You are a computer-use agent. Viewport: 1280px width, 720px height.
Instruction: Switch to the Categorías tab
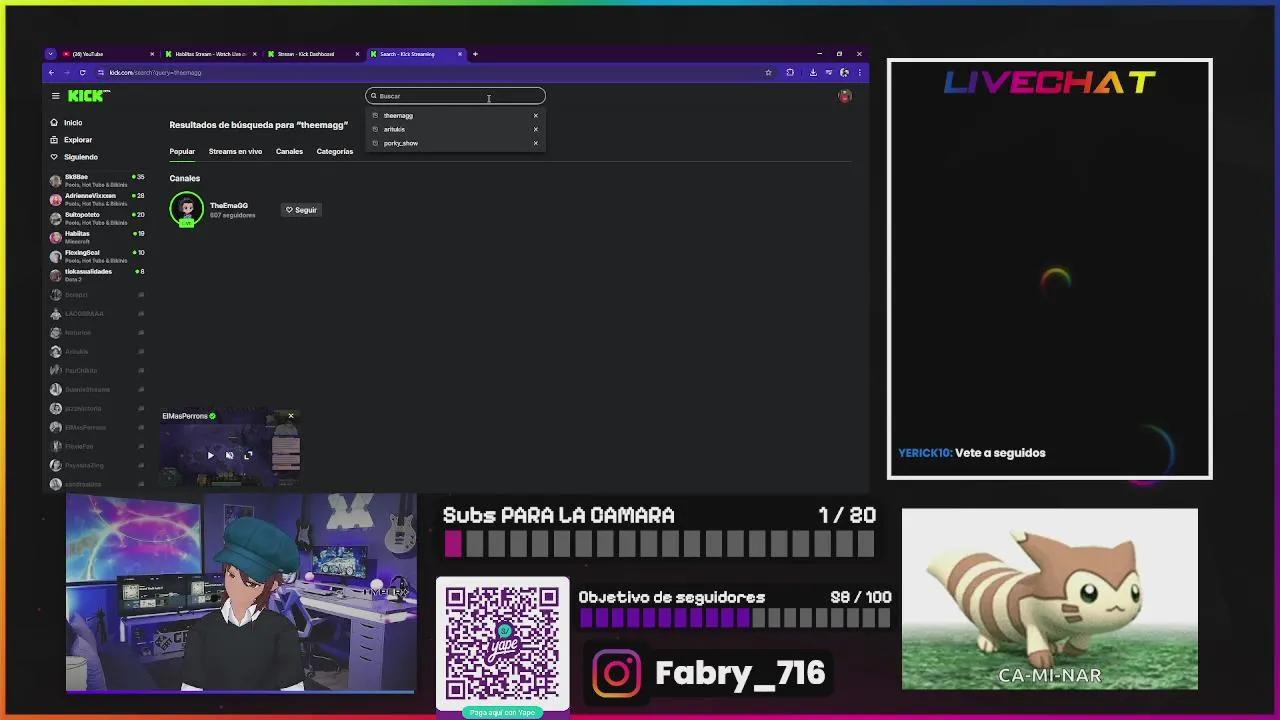335,152
